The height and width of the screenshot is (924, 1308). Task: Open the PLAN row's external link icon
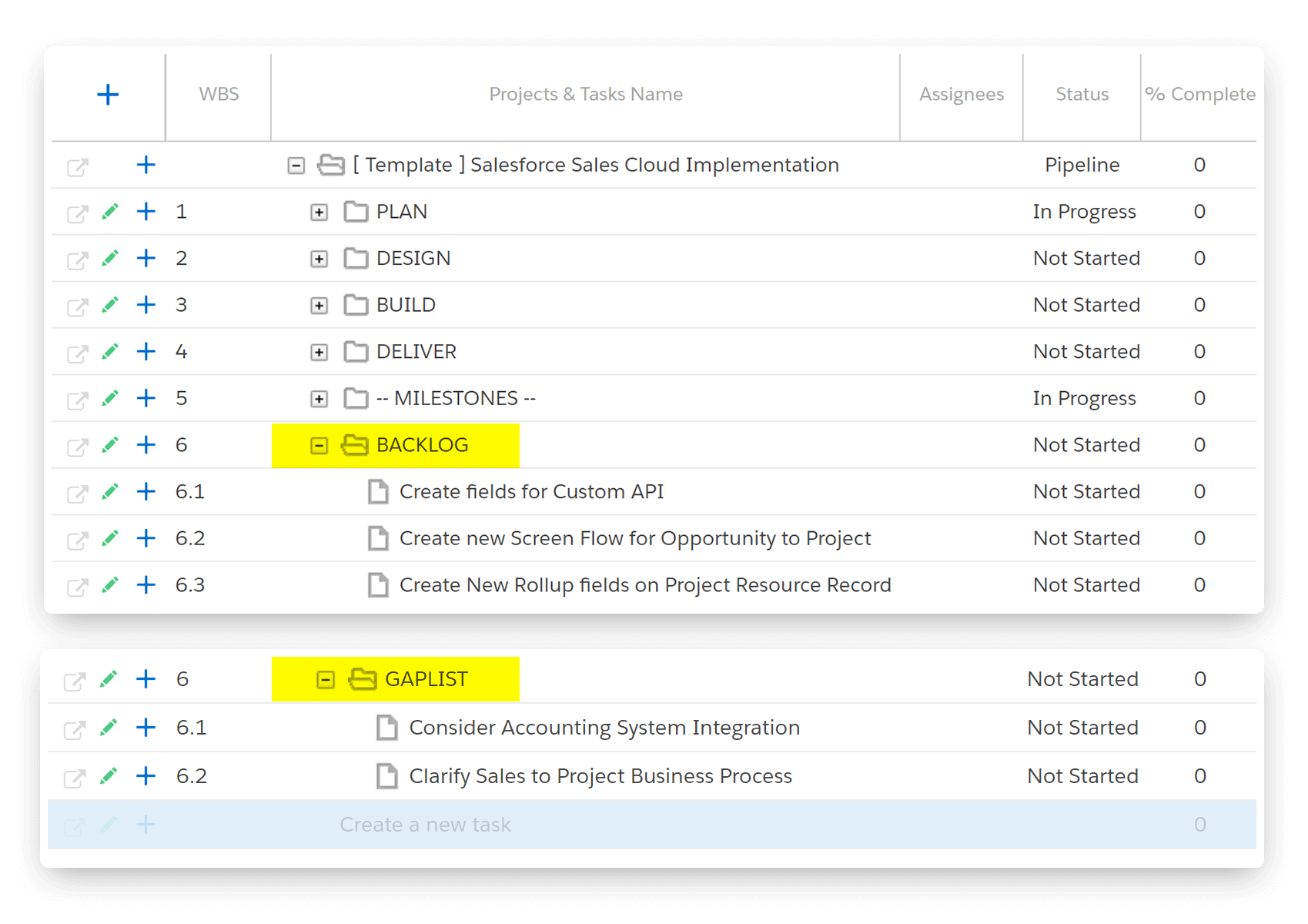pyautogui.click(x=78, y=214)
